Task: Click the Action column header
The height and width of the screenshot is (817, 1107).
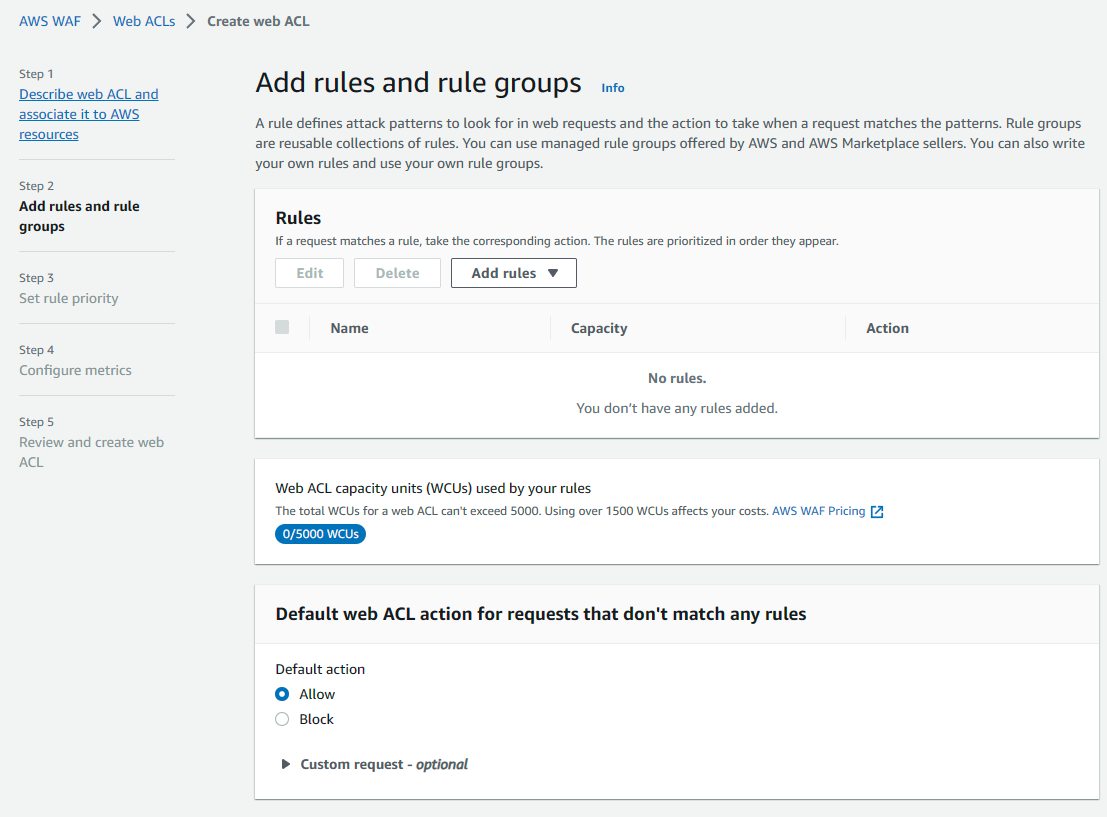Action: coord(887,328)
